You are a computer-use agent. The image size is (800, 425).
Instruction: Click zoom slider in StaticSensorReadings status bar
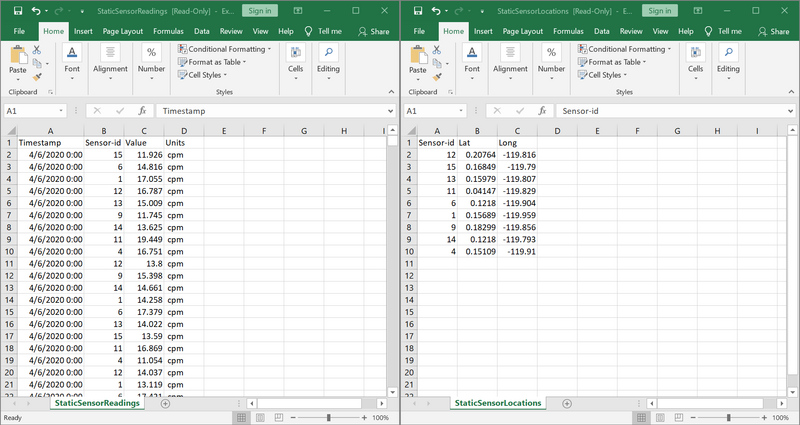pyautogui.click(x=329, y=417)
